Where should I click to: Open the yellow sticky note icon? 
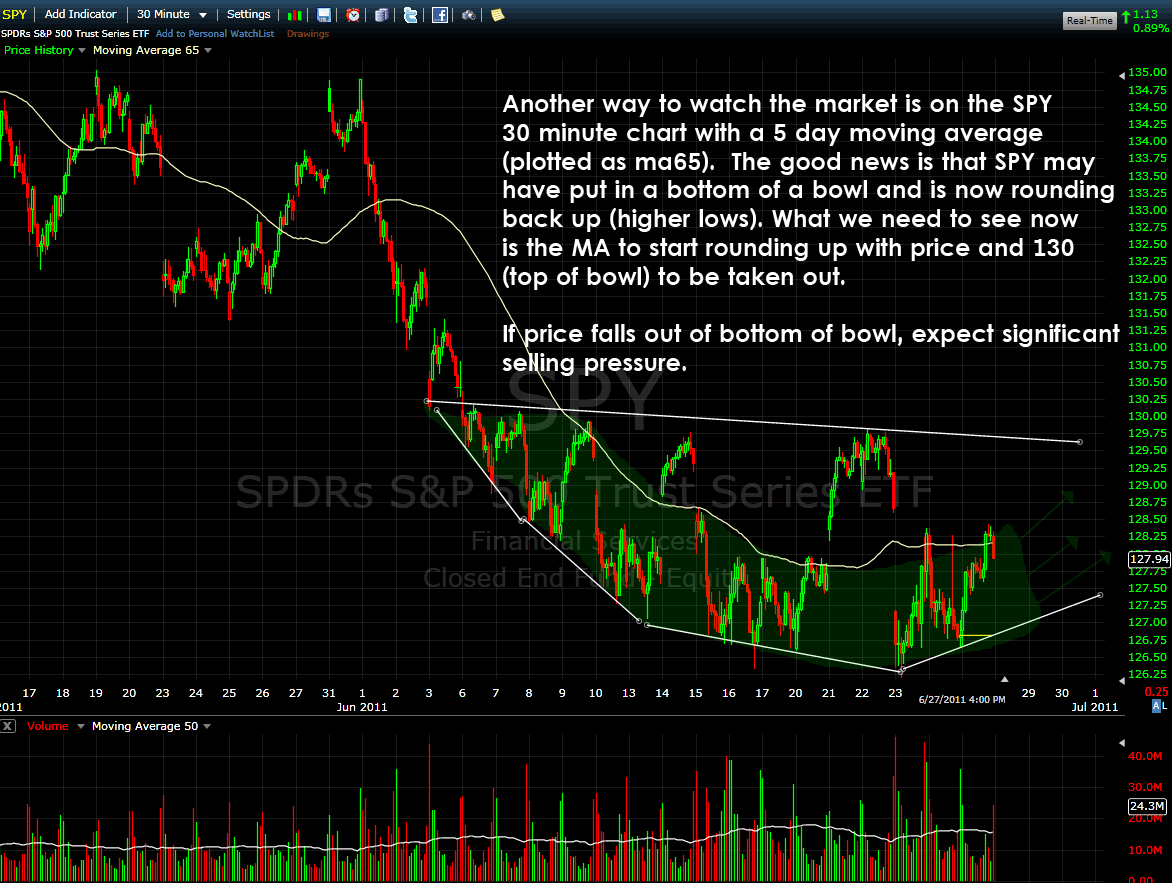497,15
